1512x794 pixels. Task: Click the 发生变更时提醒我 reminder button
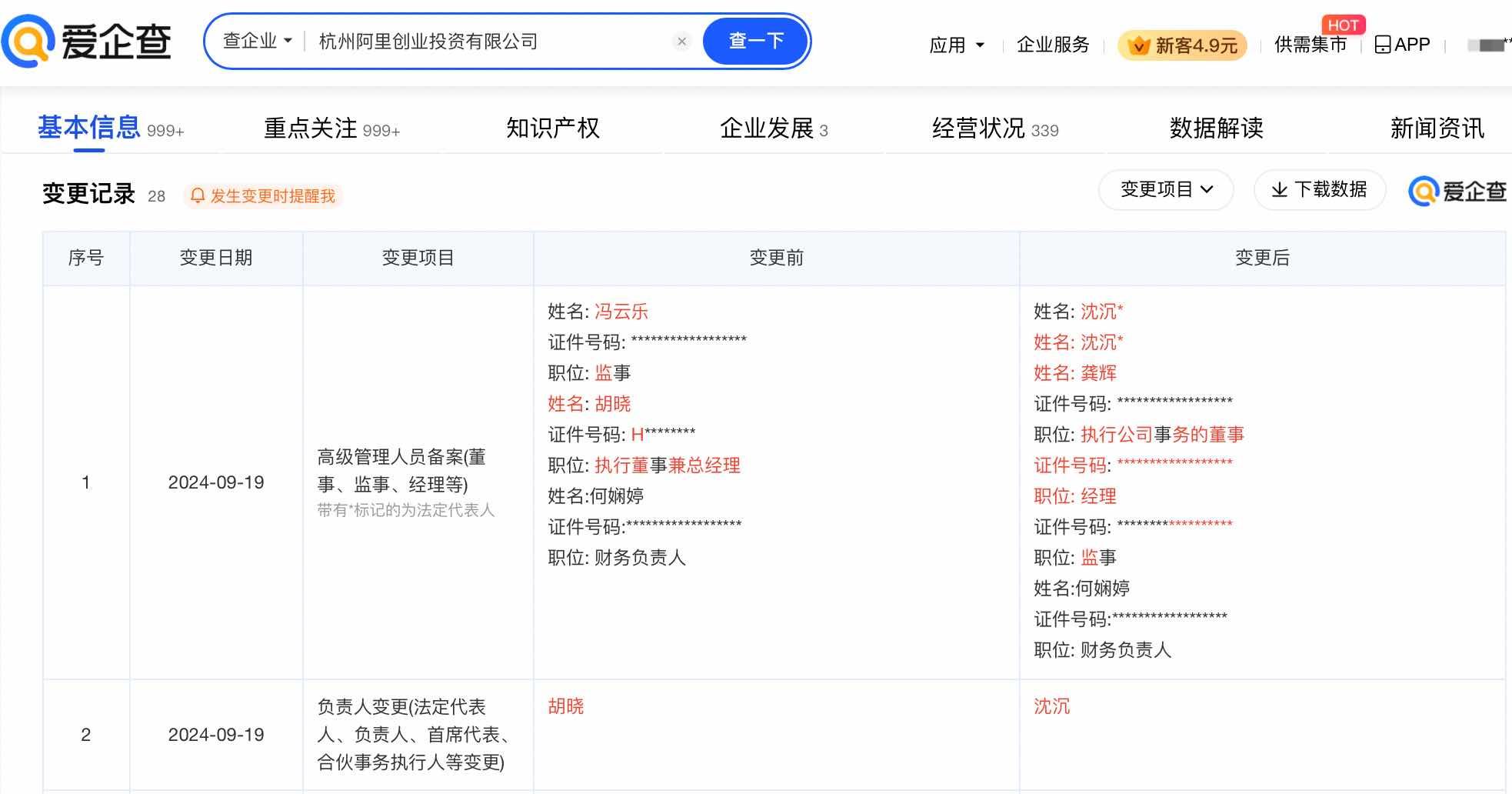pyautogui.click(x=262, y=196)
